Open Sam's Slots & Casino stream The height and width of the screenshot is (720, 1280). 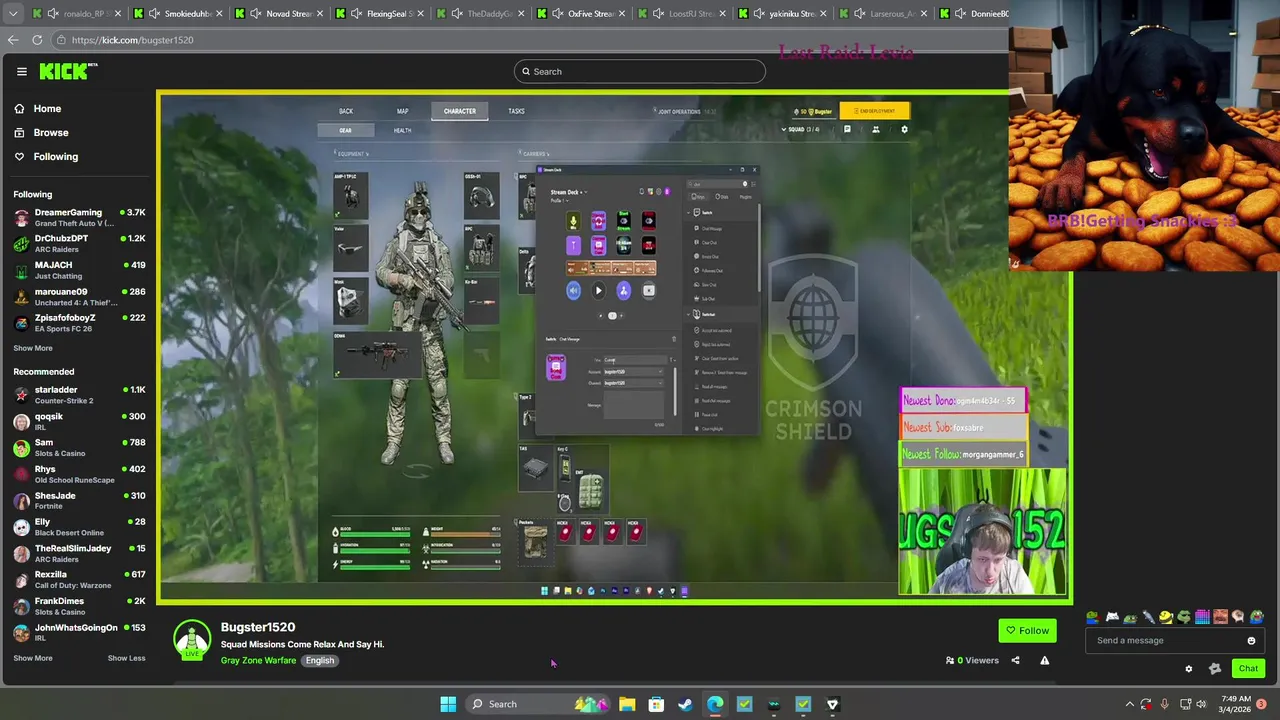coord(80,447)
